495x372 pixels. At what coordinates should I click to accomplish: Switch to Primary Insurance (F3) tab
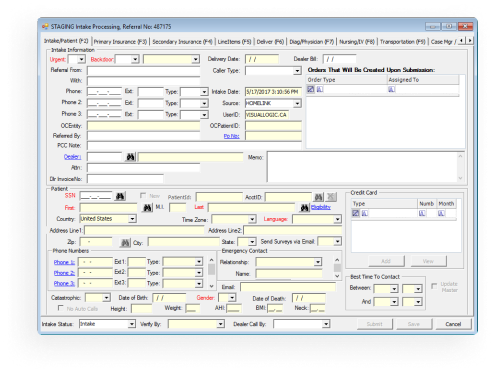point(120,42)
